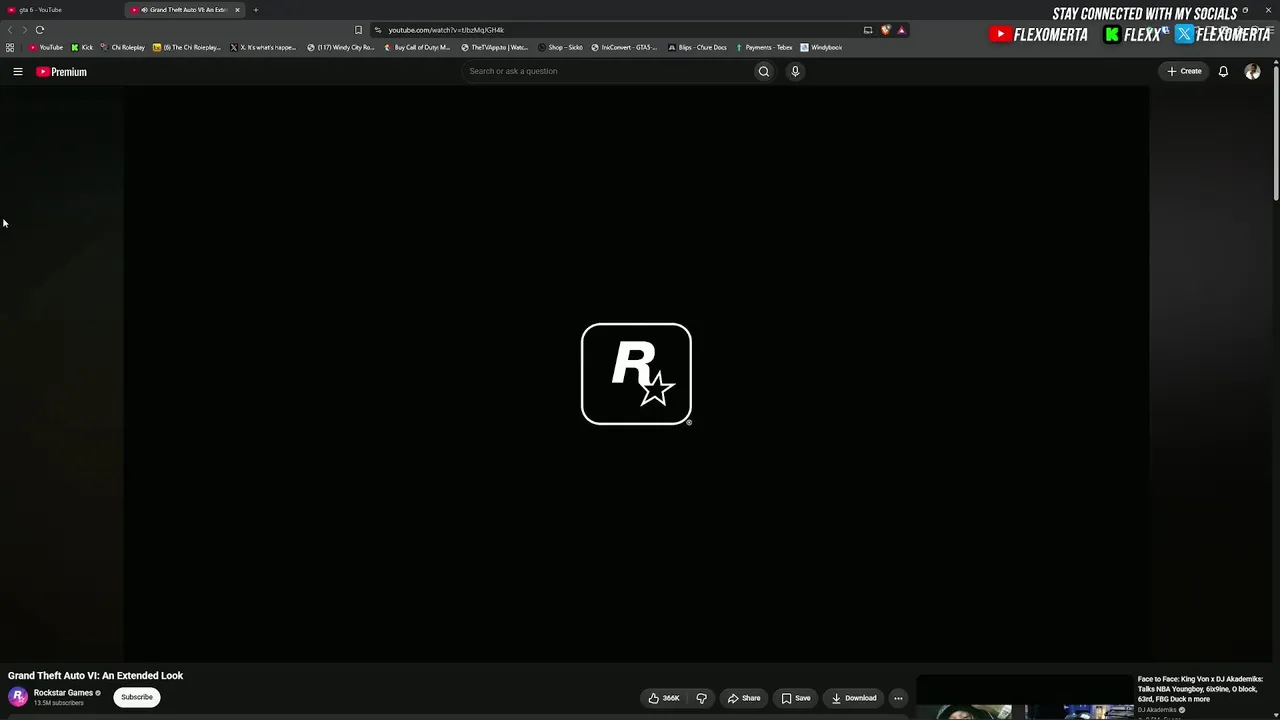Image resolution: width=1280 pixels, height=720 pixels.
Task: Open the Kick bookmark
Action: tap(82, 48)
